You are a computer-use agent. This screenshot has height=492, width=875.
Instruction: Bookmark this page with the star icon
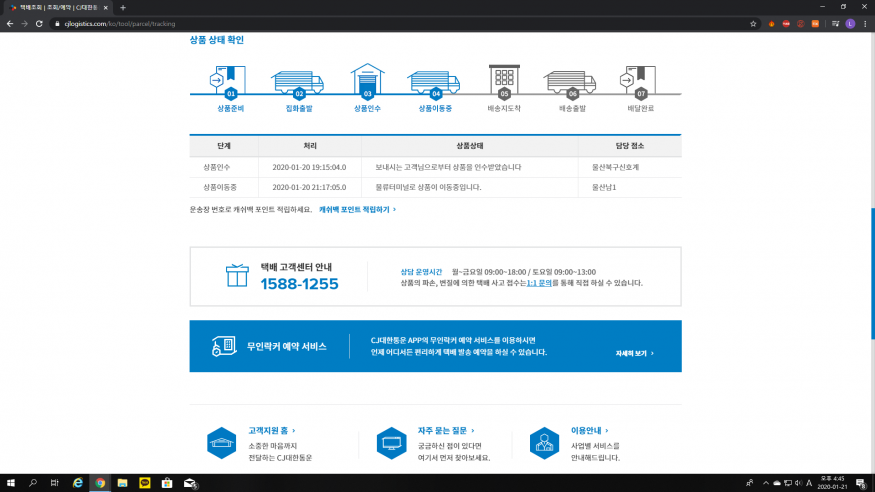(x=753, y=23)
